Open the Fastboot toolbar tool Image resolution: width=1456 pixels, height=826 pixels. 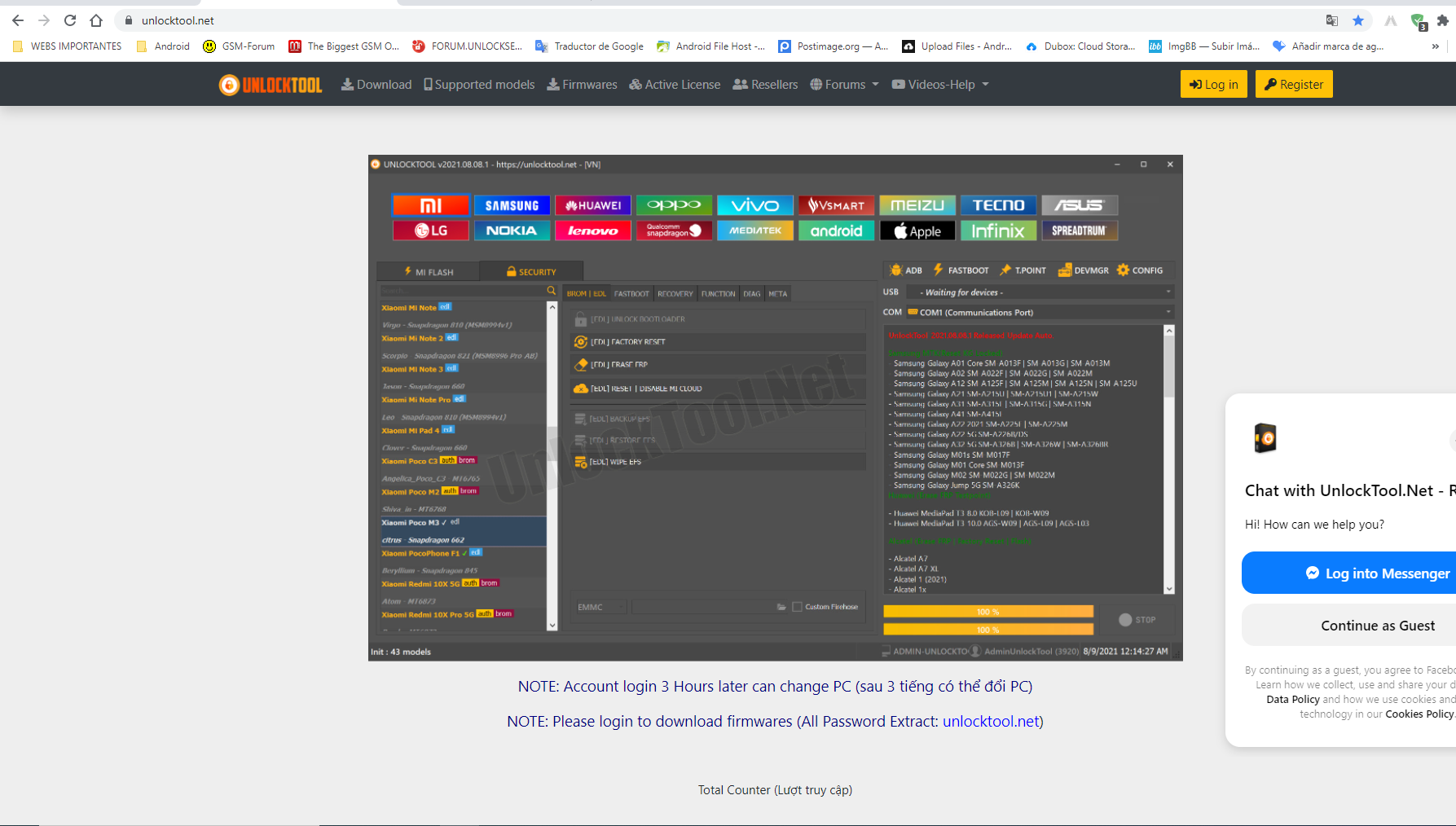(961, 270)
